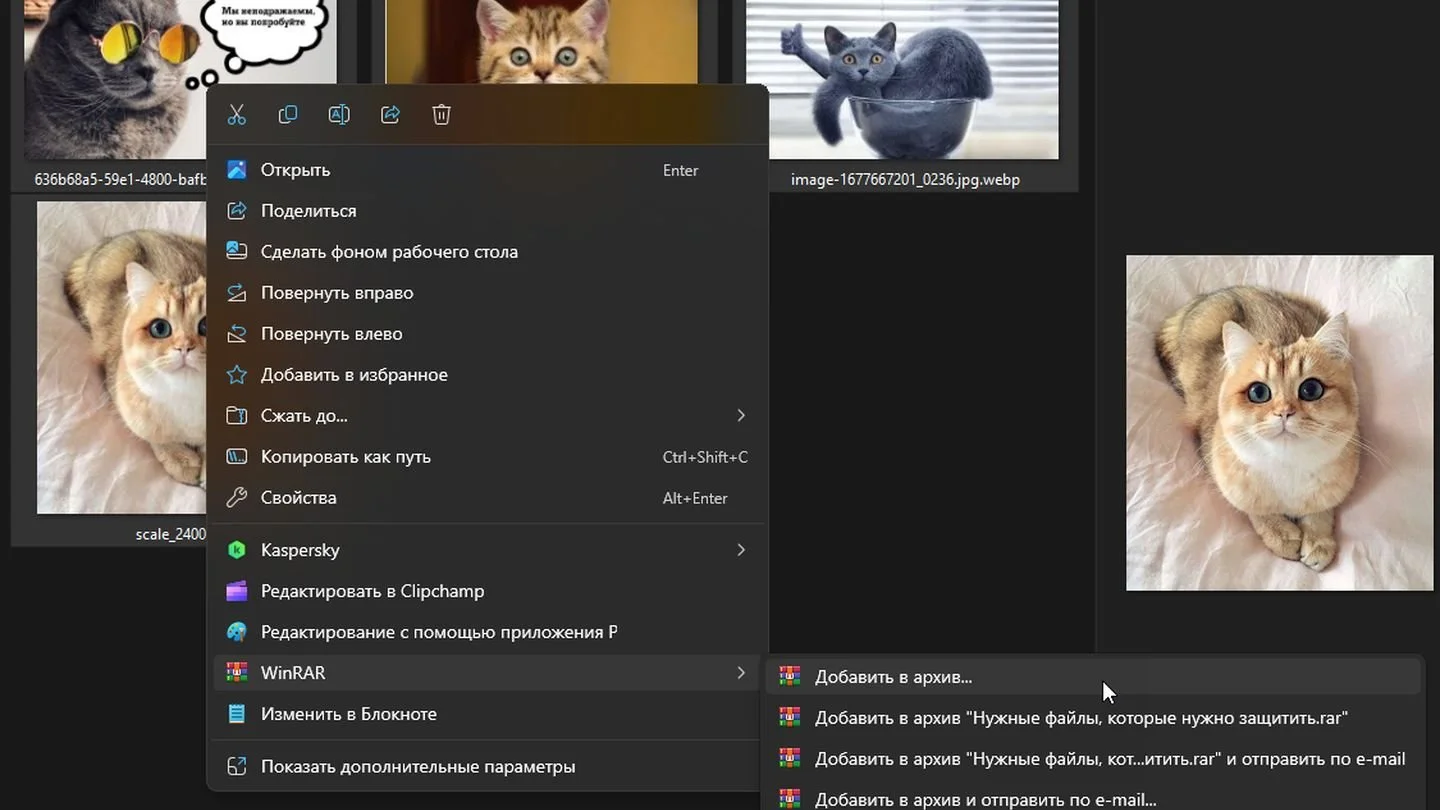The image size is (1440, 810).
Task: Click the large cat preview image on right
Action: click(x=1279, y=423)
